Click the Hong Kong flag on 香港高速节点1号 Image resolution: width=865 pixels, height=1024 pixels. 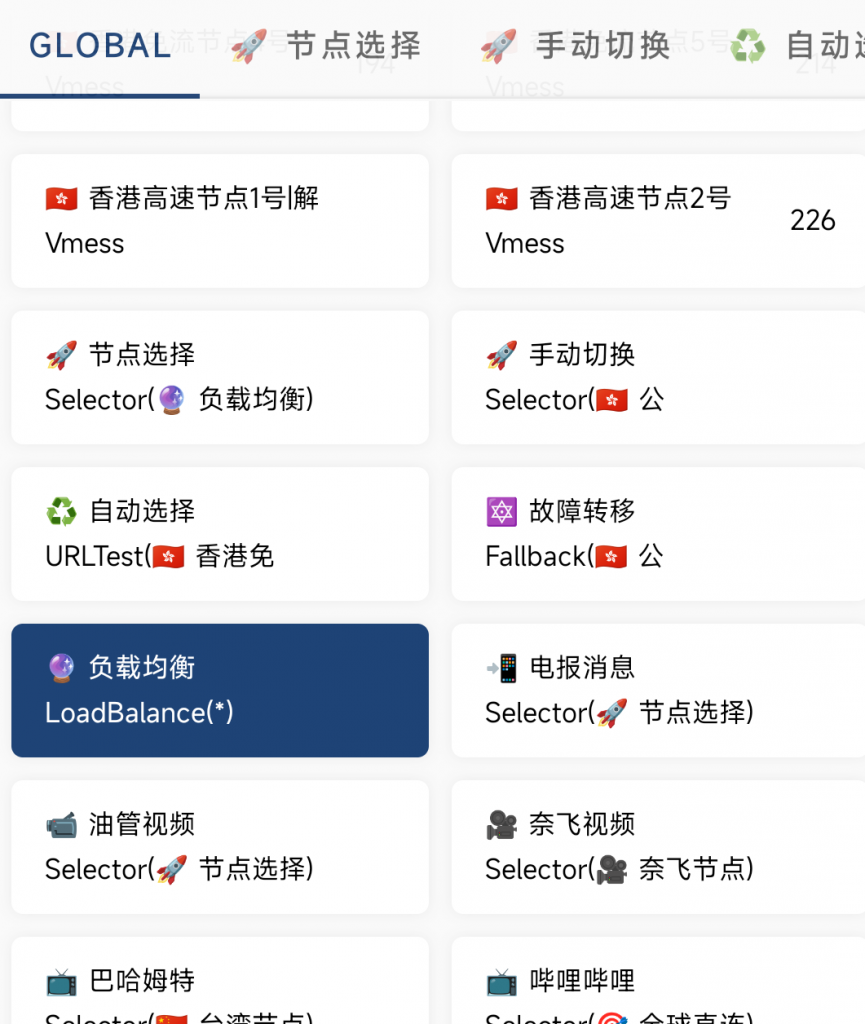pyautogui.click(x=61, y=199)
